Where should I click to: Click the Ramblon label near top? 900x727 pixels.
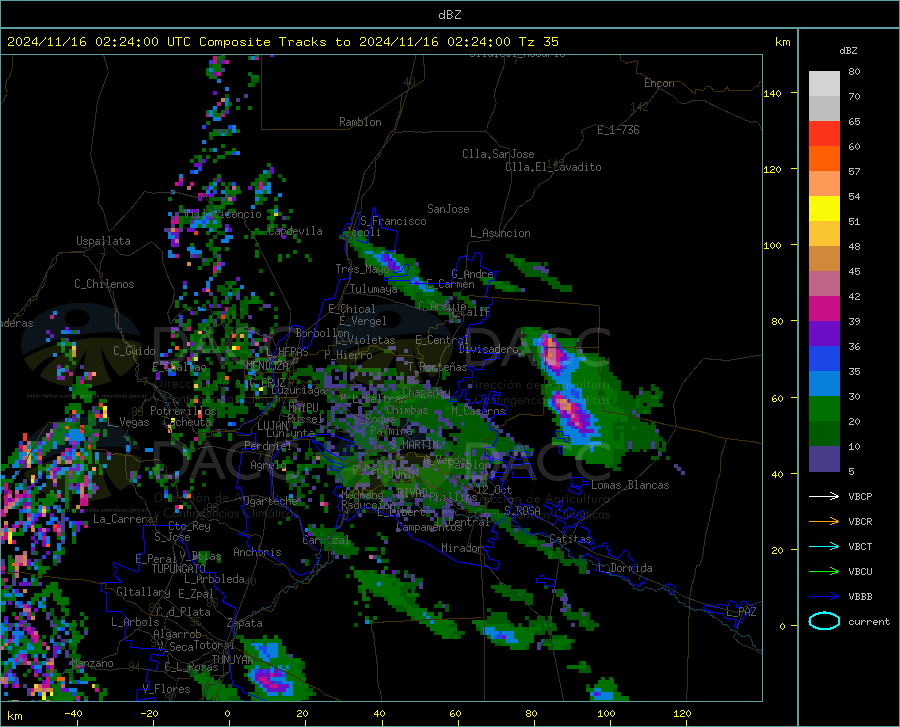(x=360, y=122)
